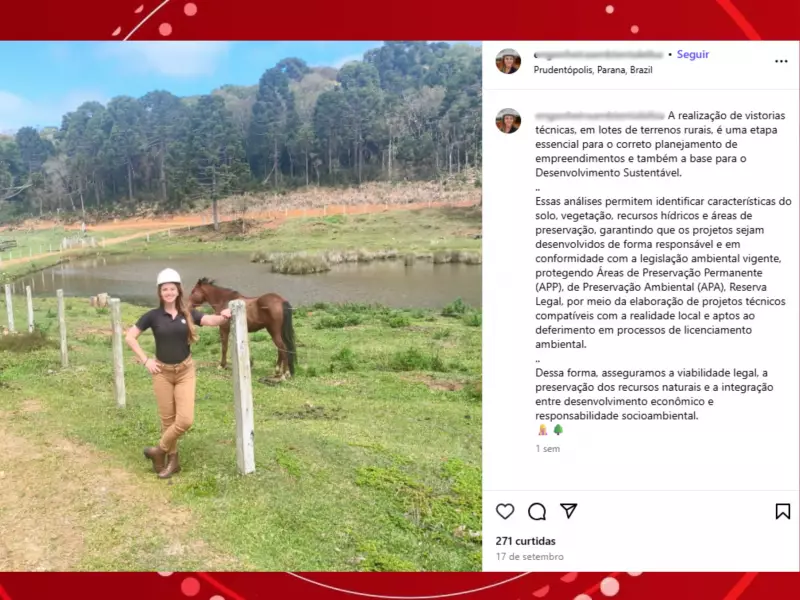Open the three-dot more options menu
This screenshot has width=800, height=600.
(781, 61)
